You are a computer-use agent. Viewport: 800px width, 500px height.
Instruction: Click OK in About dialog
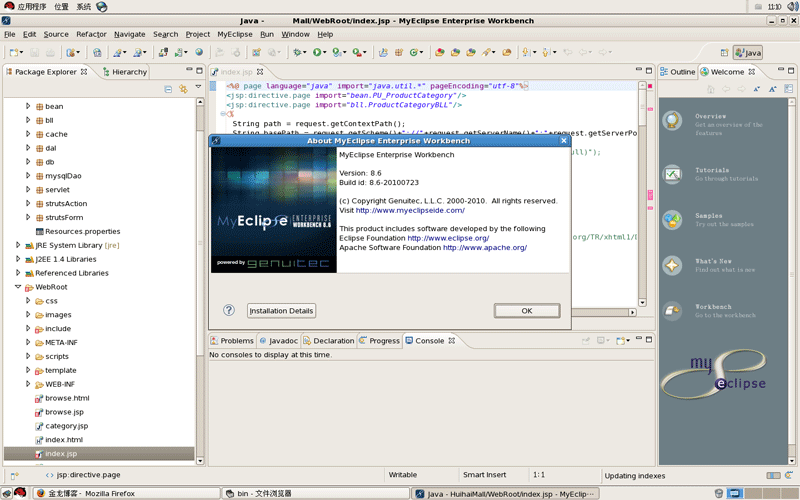(527, 311)
